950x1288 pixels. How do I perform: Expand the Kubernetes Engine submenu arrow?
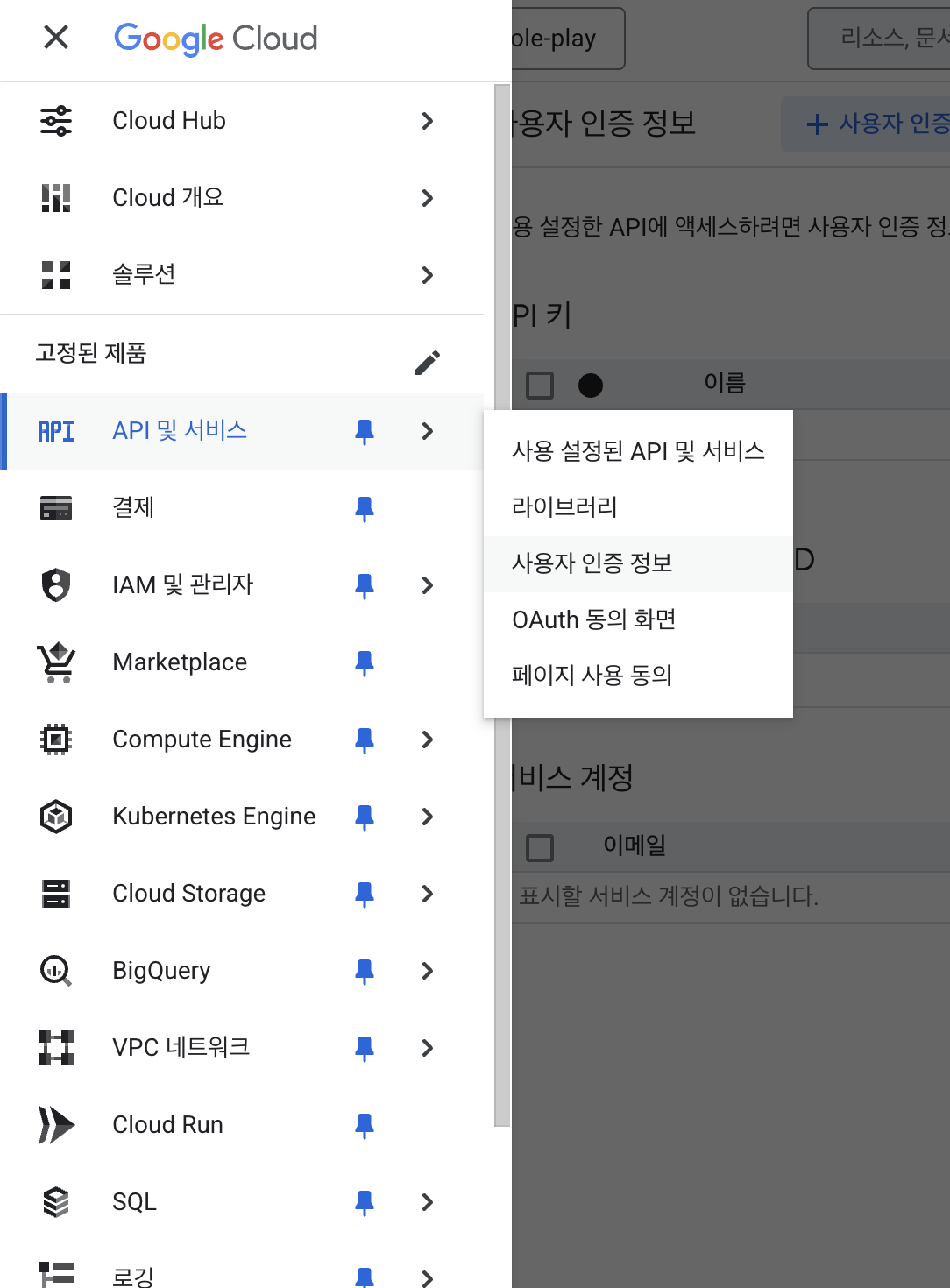point(428,817)
